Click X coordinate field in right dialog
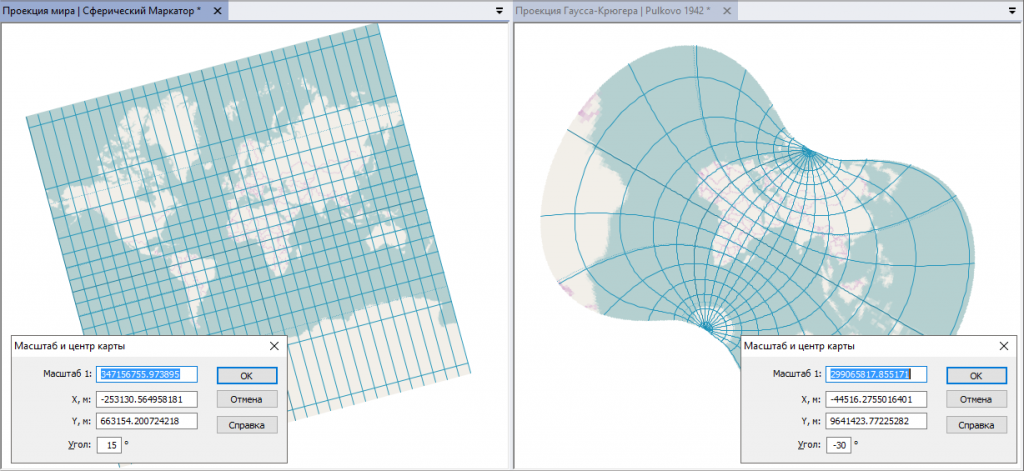 877,399
